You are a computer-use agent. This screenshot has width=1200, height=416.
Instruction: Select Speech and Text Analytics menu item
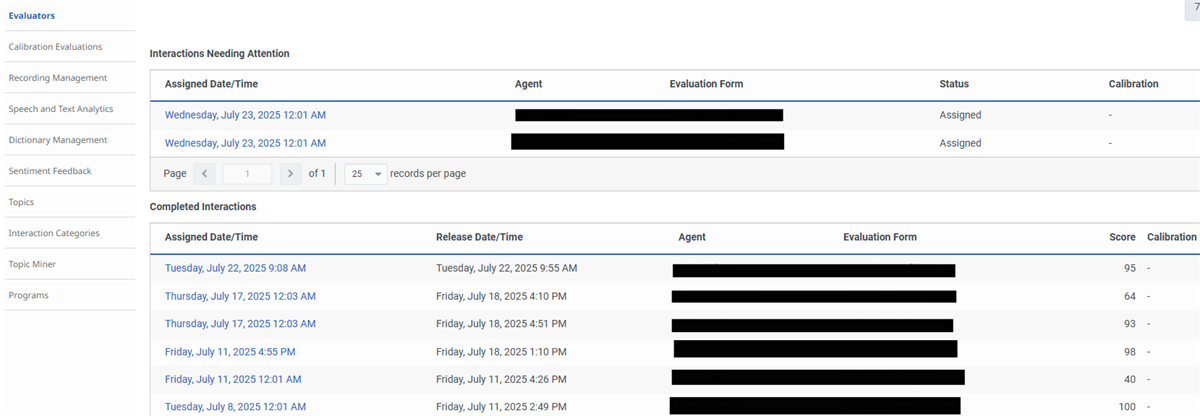tap(60, 108)
